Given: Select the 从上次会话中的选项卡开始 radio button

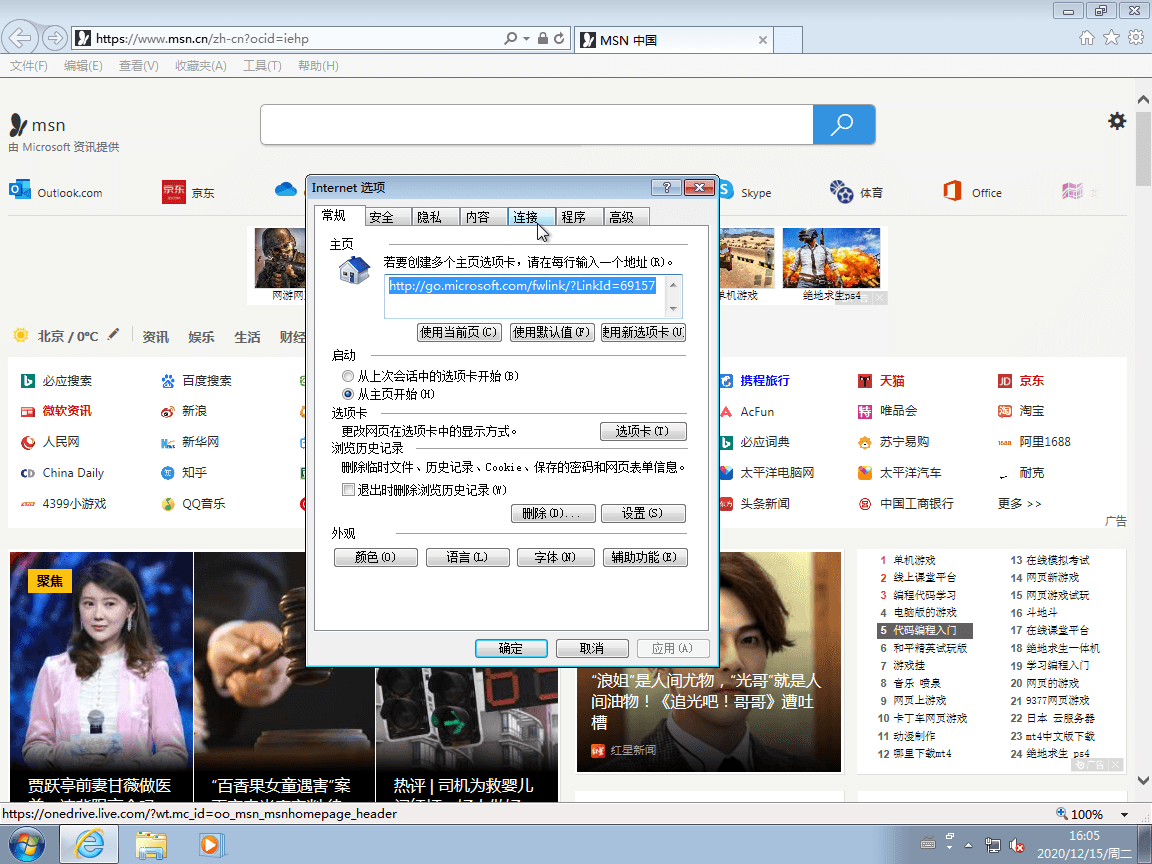Looking at the screenshot, I should pos(348,376).
